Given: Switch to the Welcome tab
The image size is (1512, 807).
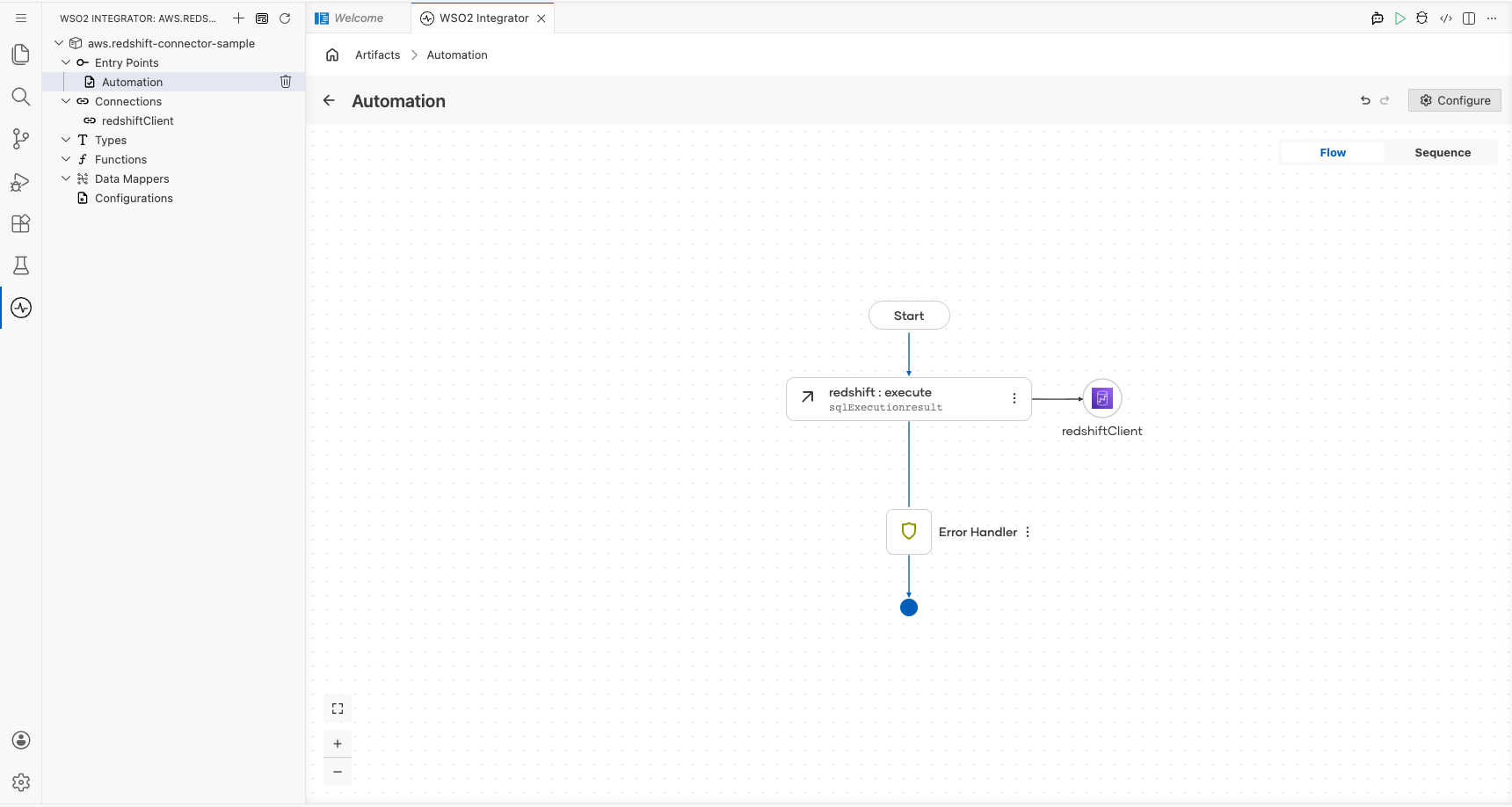Looking at the screenshot, I should coord(358,18).
